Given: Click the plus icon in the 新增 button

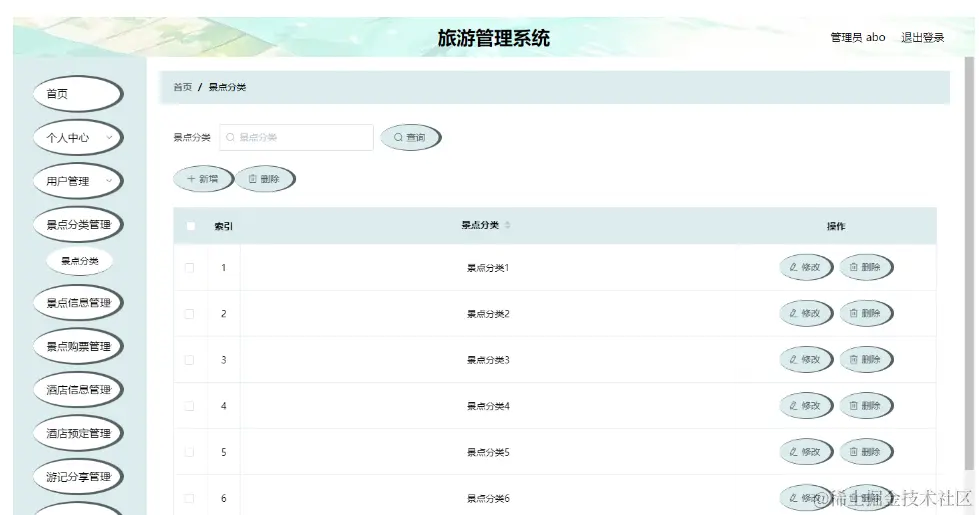Looking at the screenshot, I should point(191,179).
